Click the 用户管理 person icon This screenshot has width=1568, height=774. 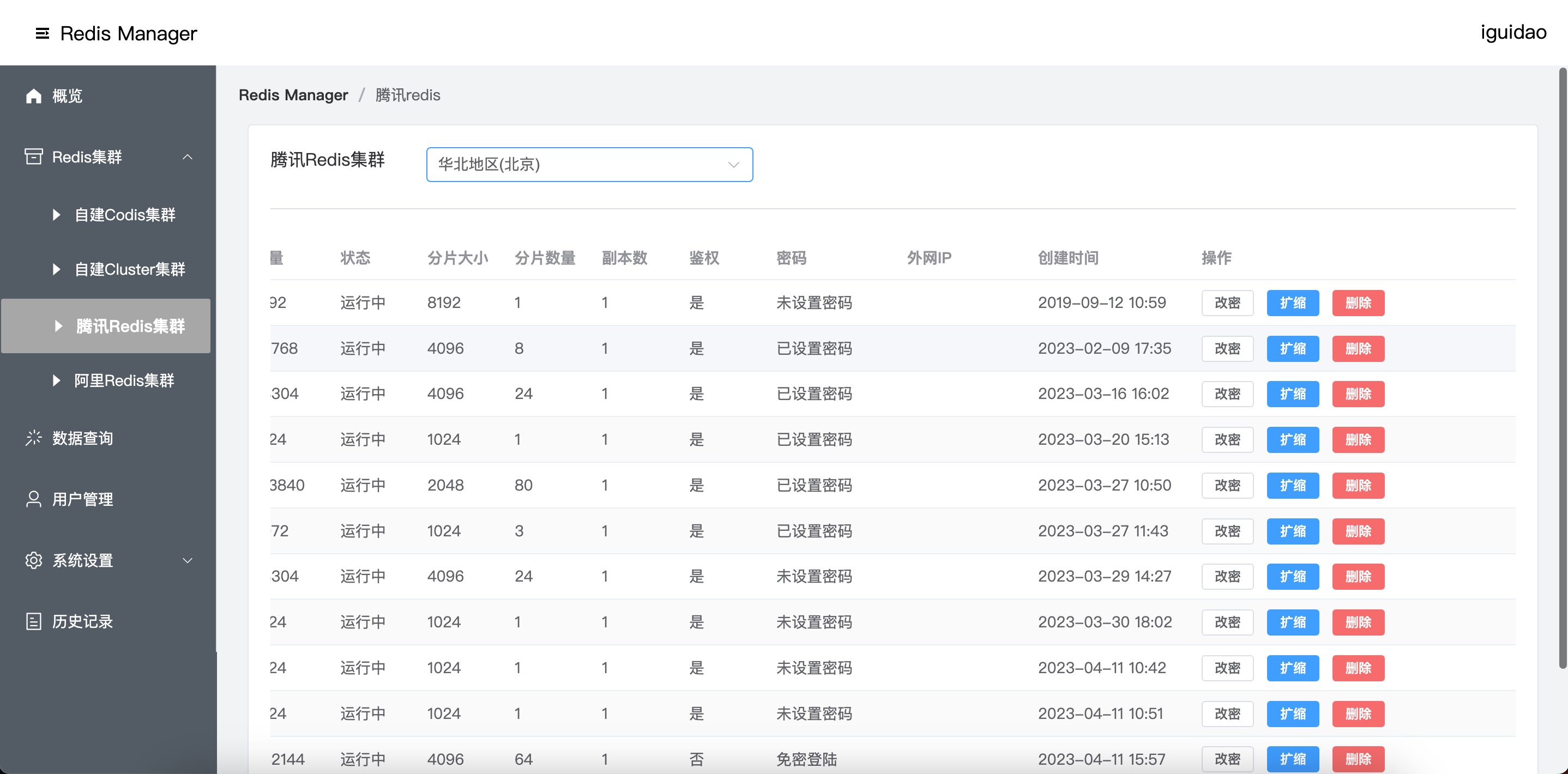pos(33,500)
